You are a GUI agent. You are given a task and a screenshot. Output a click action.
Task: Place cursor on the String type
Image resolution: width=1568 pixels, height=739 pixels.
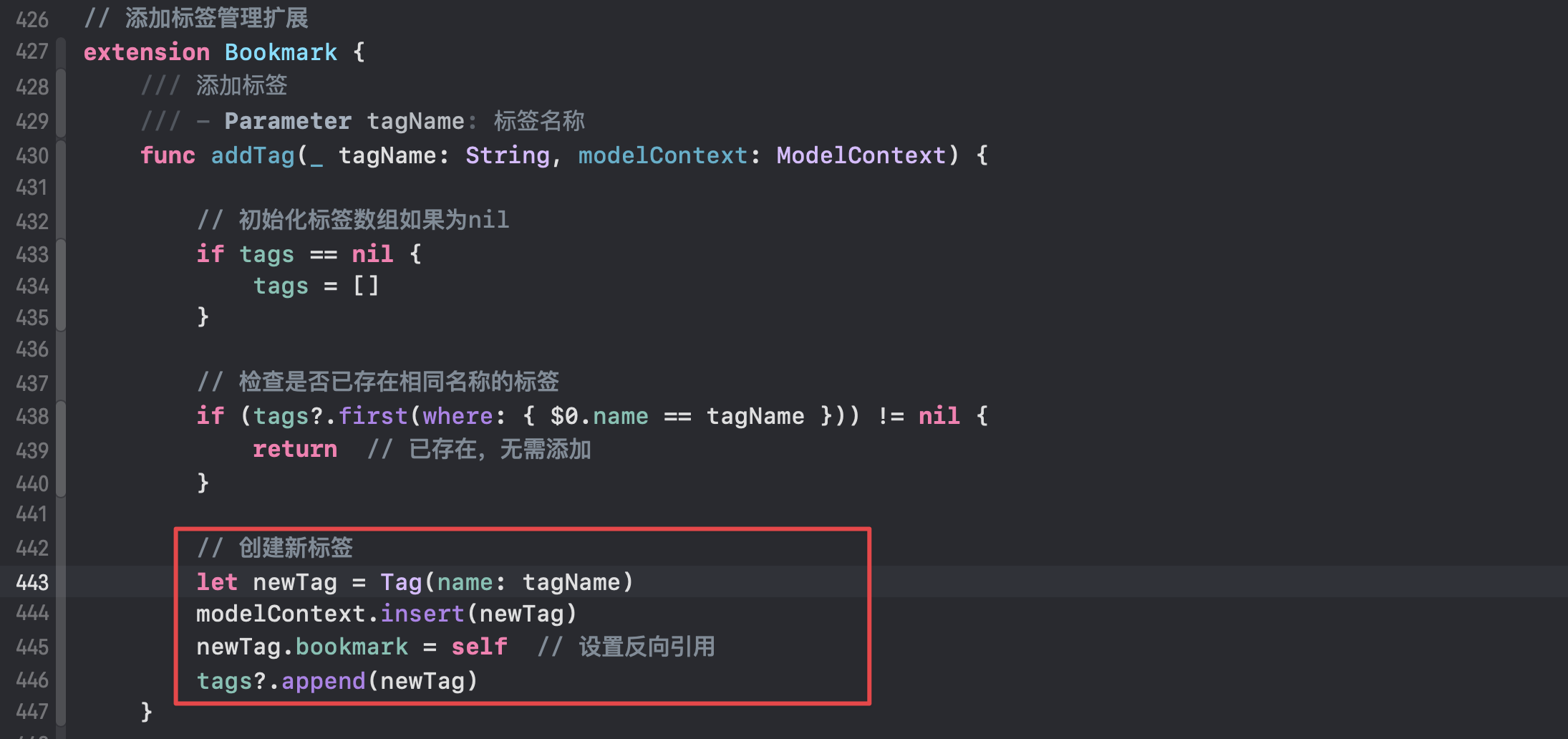point(508,155)
